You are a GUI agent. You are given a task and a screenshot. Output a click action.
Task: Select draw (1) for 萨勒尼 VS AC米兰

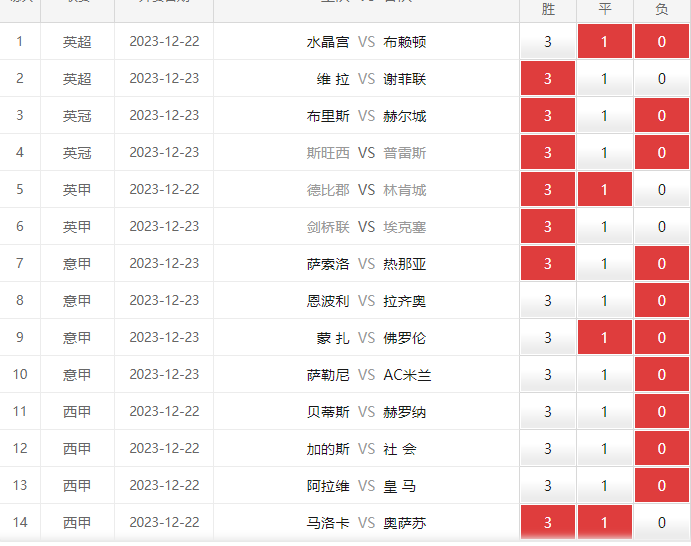pyautogui.click(x=605, y=375)
